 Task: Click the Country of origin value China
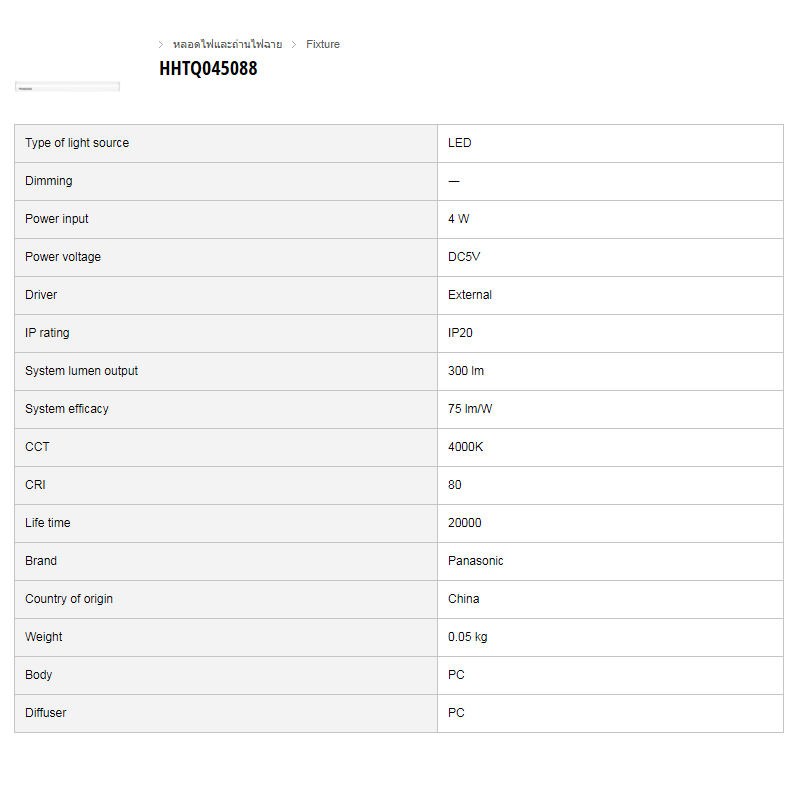(464, 599)
